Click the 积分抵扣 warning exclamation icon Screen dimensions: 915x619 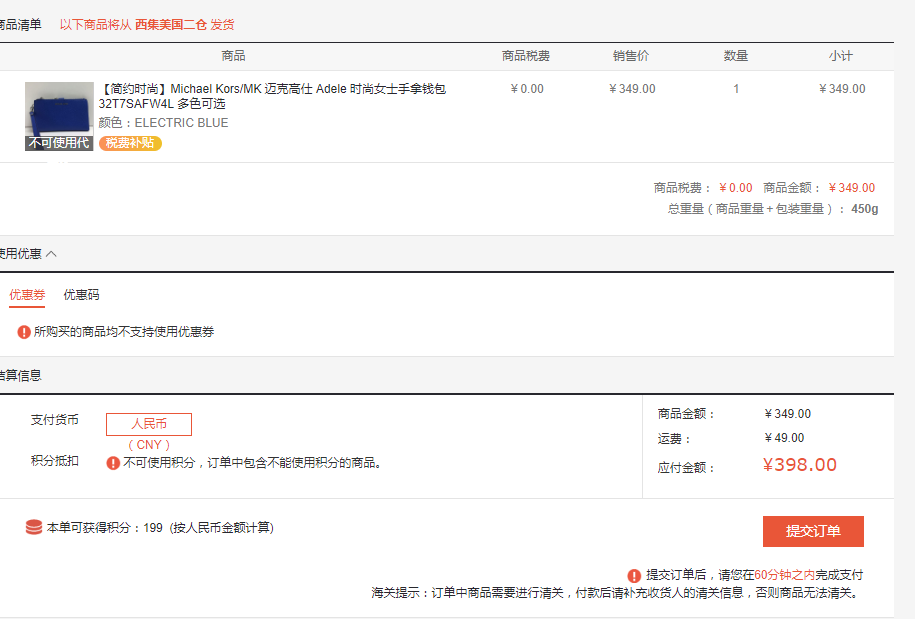coord(113,463)
